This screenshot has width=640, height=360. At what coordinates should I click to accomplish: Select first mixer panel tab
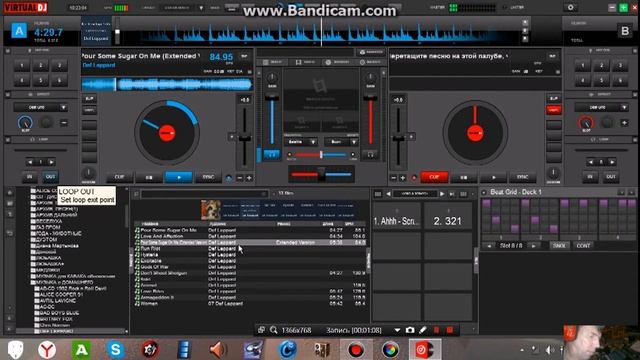[272, 62]
